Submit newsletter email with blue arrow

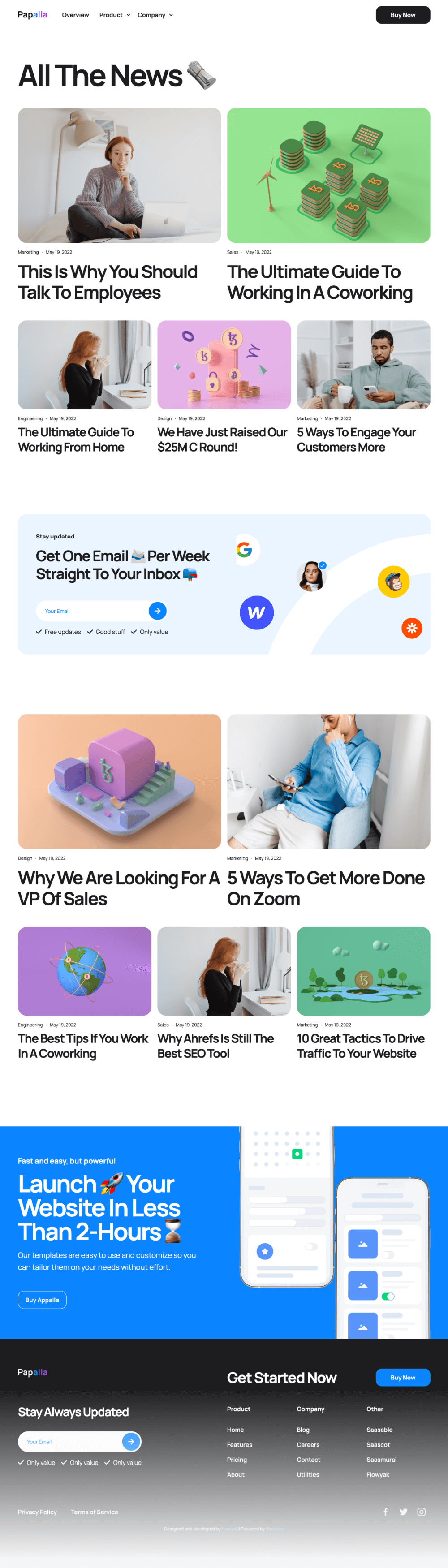[x=158, y=611]
